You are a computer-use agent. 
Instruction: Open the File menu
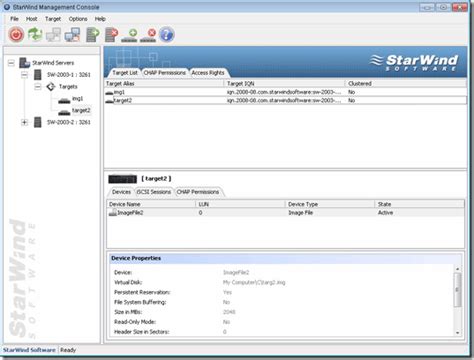tap(14, 19)
